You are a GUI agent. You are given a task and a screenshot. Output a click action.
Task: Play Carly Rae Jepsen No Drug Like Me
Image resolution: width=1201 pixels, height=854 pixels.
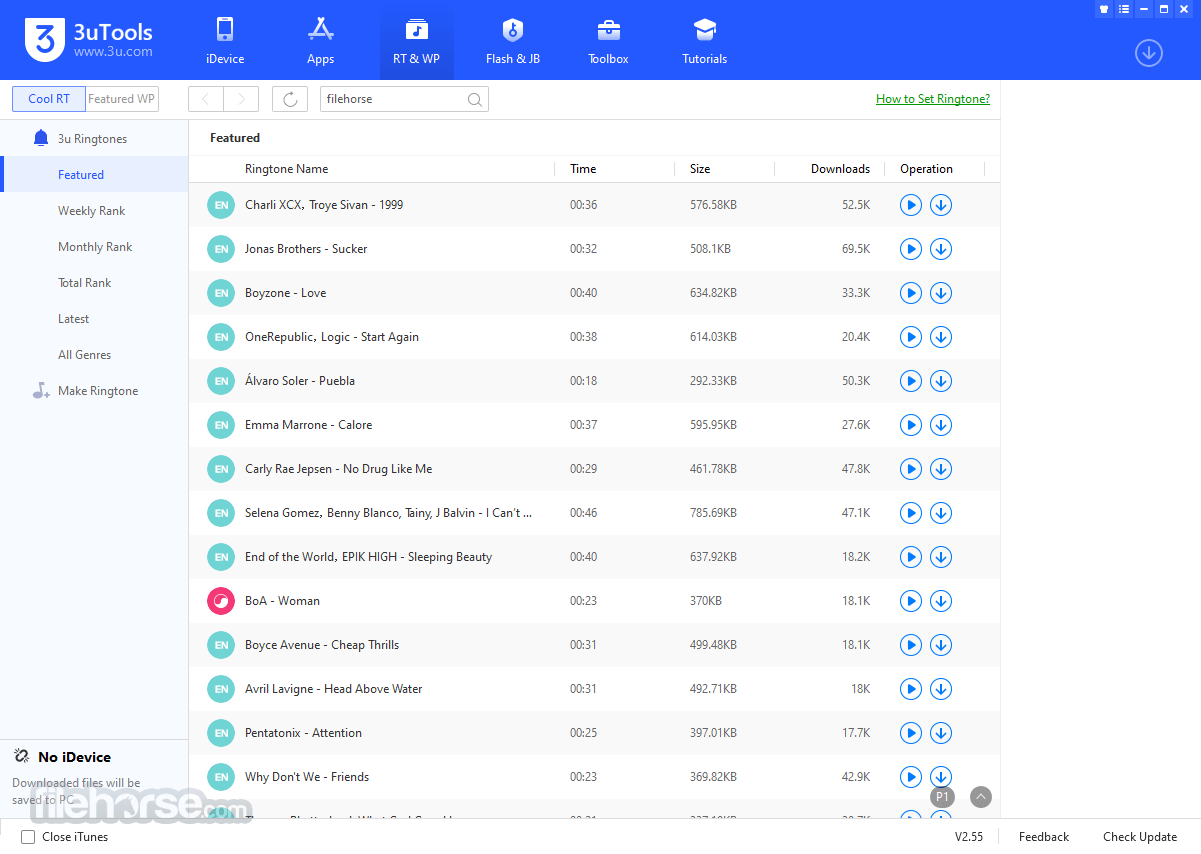click(x=910, y=469)
